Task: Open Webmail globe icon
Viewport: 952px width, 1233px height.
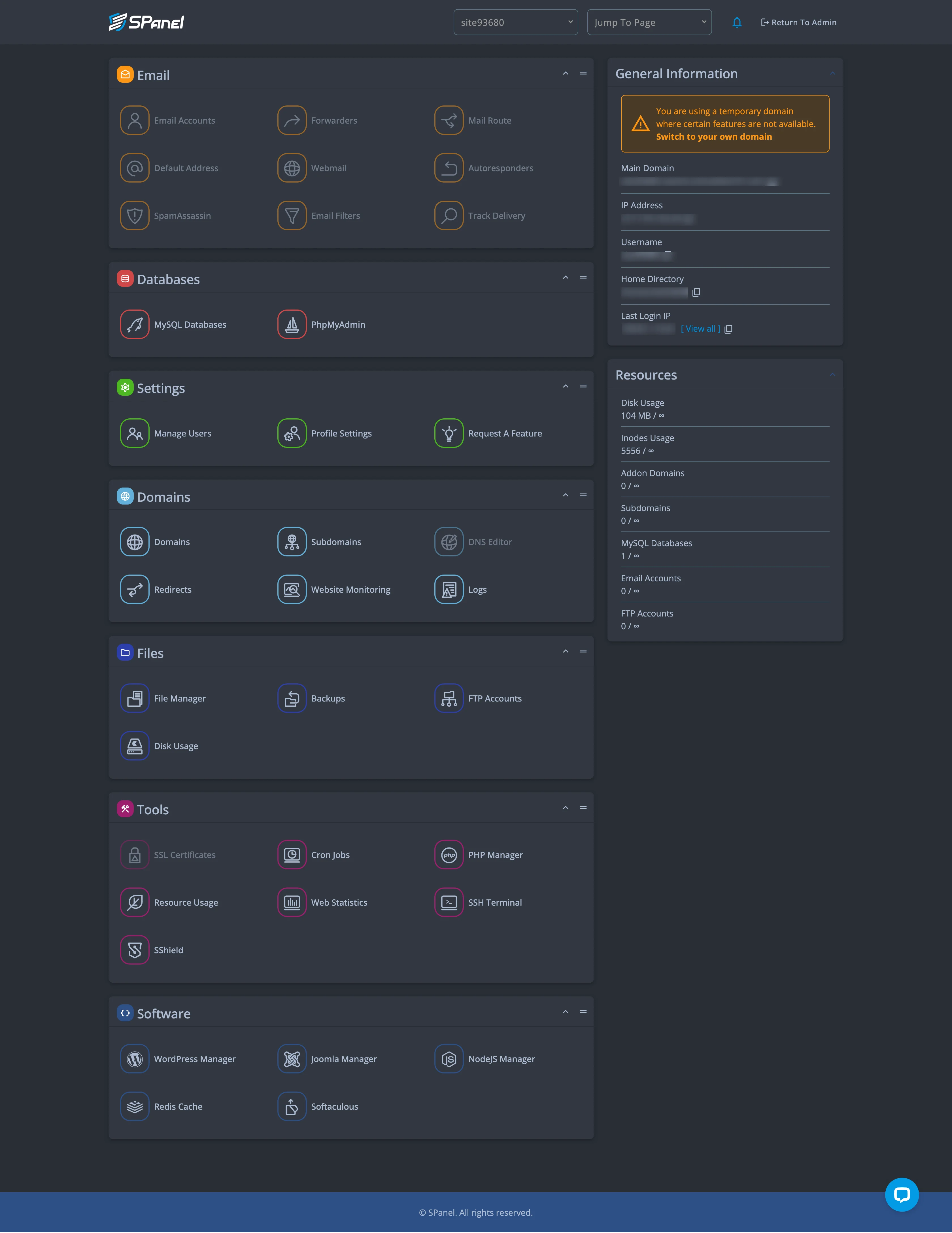Action: click(x=292, y=168)
